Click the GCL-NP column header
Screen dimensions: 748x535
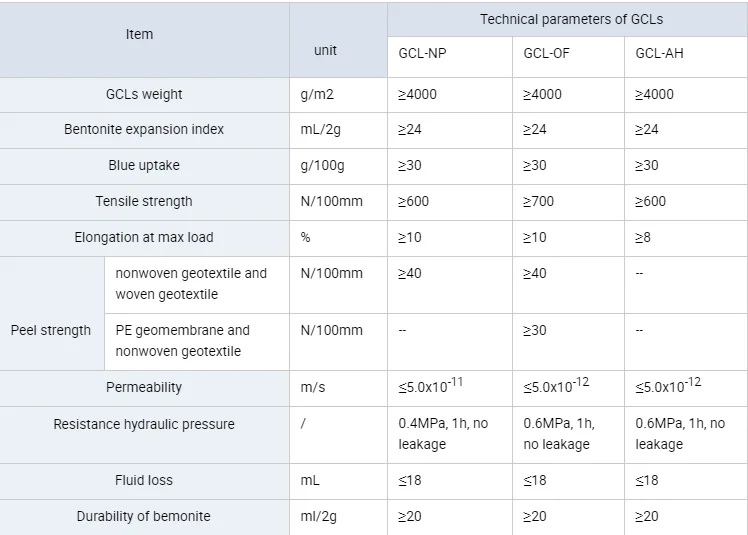click(425, 54)
